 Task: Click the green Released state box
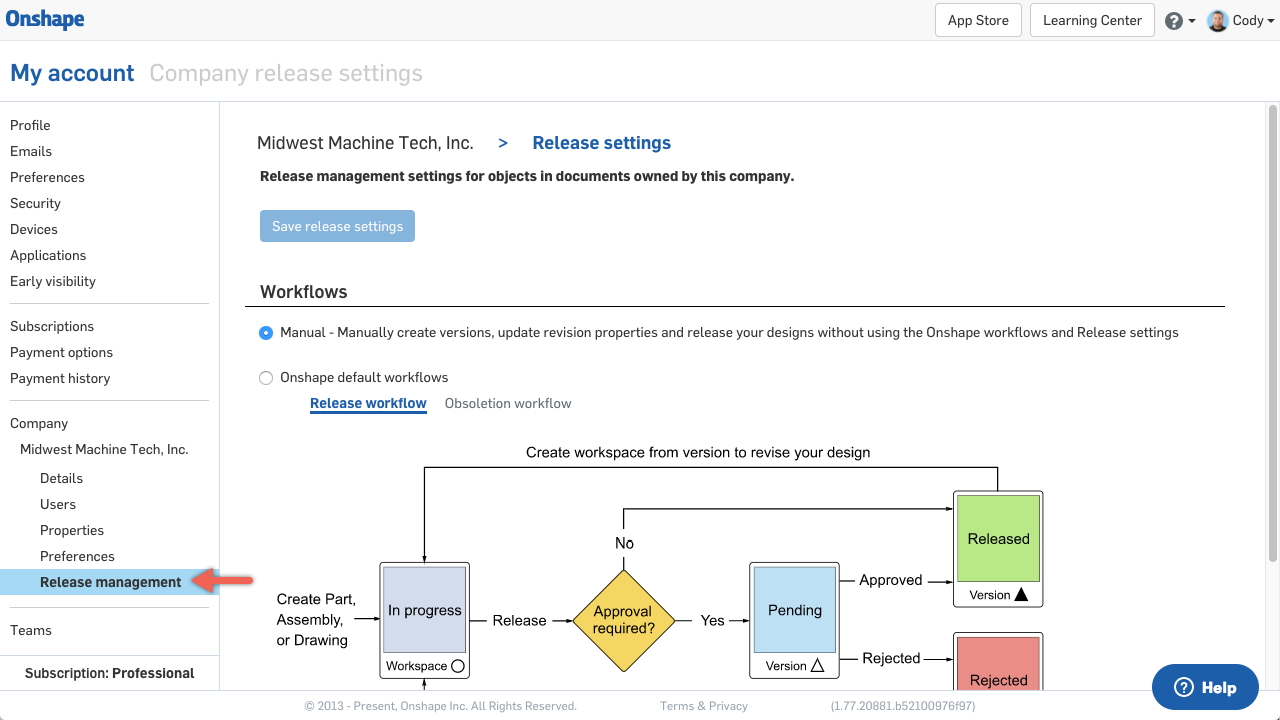coord(998,548)
